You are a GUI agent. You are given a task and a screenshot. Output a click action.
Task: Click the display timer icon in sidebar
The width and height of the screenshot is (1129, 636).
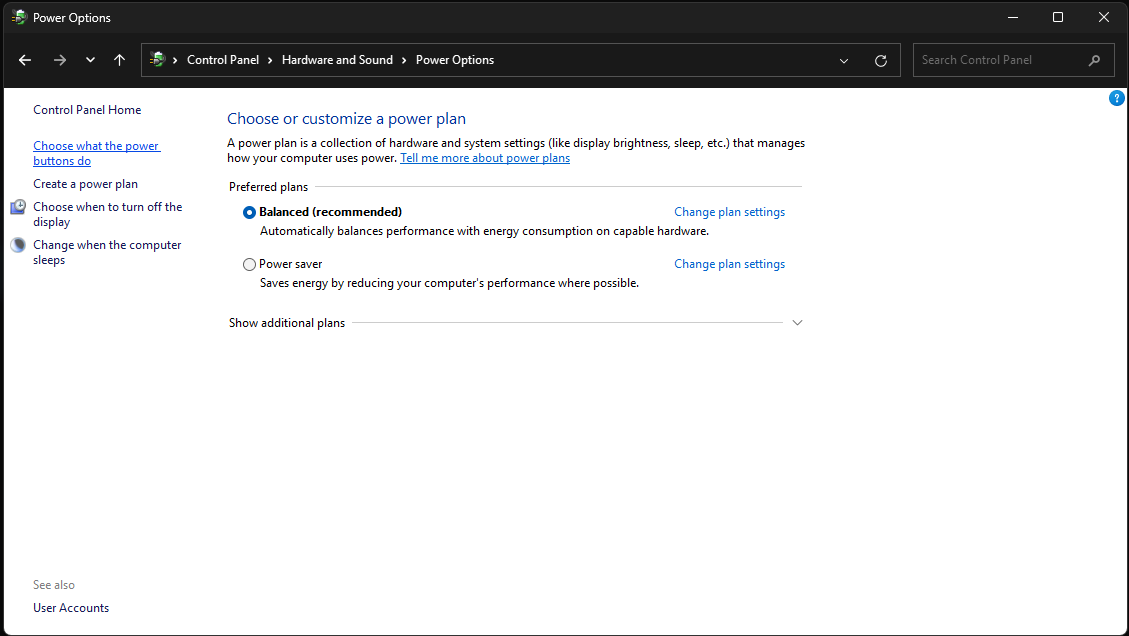tap(18, 207)
